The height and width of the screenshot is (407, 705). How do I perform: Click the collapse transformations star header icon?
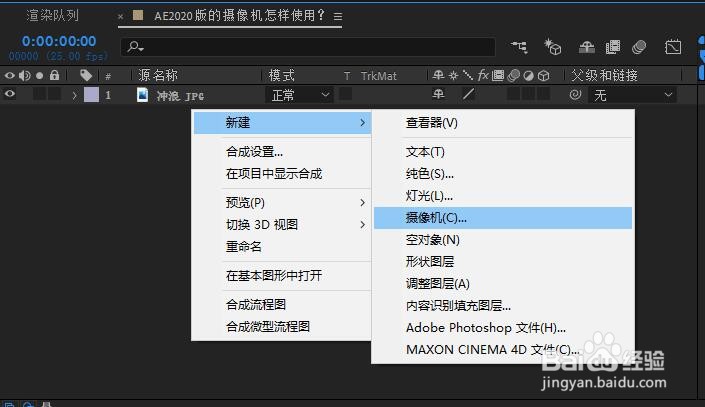[453, 75]
